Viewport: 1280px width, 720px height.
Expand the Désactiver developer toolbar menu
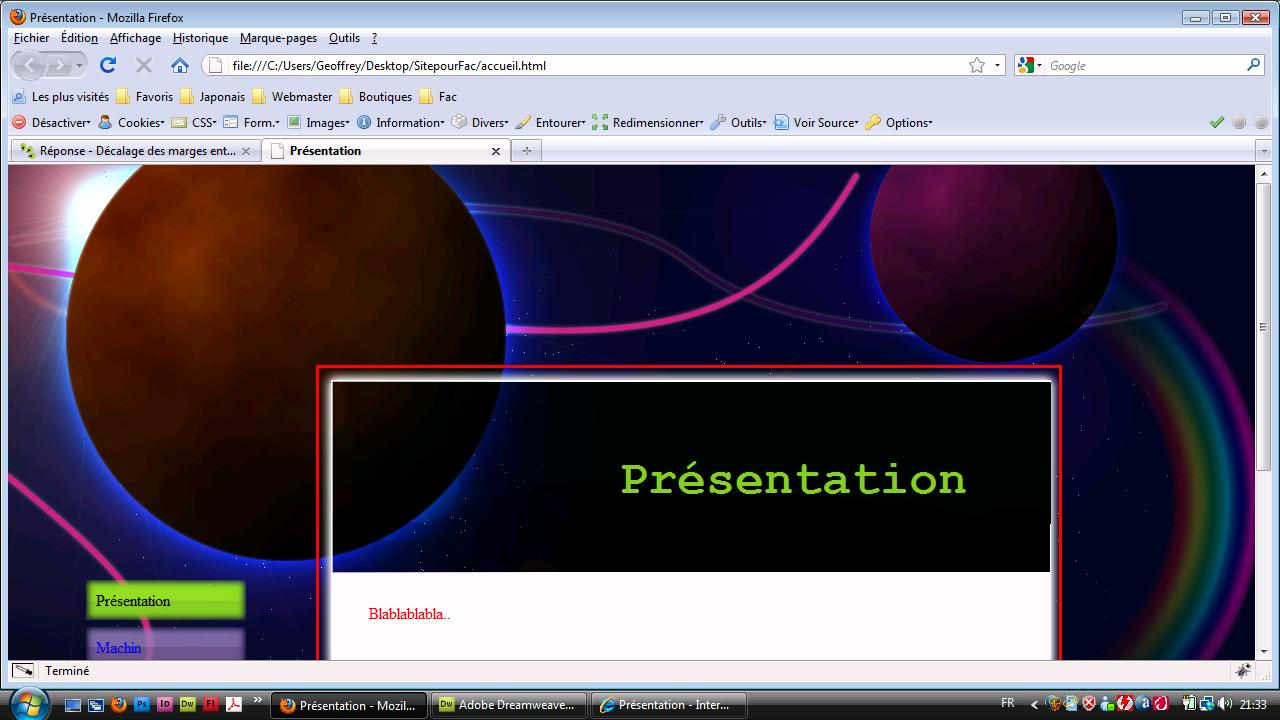coord(51,123)
